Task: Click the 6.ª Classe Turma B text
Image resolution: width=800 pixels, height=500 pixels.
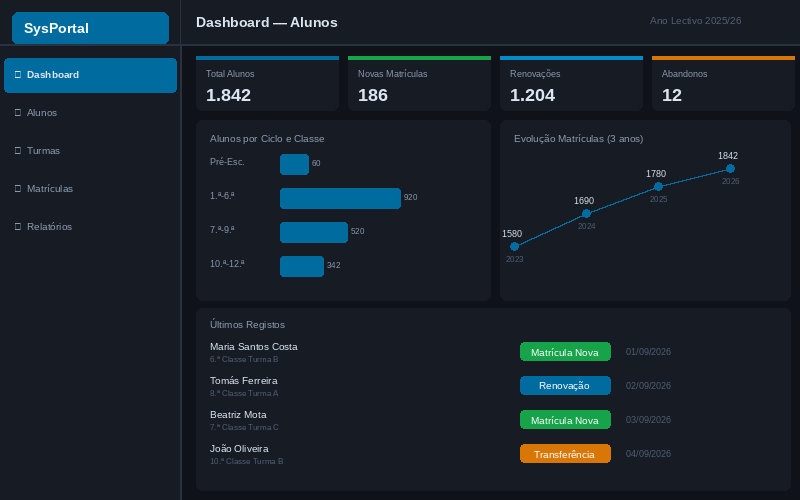Action: pyautogui.click(x=244, y=359)
